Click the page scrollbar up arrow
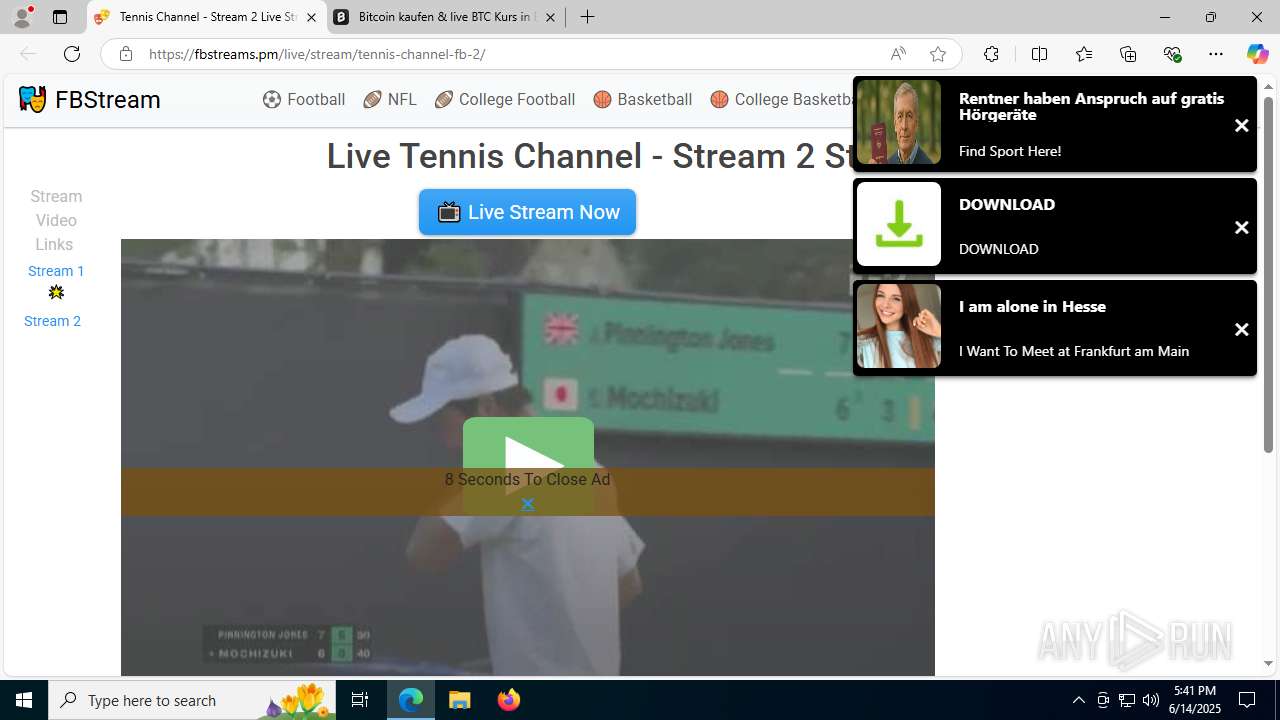 (1269, 85)
